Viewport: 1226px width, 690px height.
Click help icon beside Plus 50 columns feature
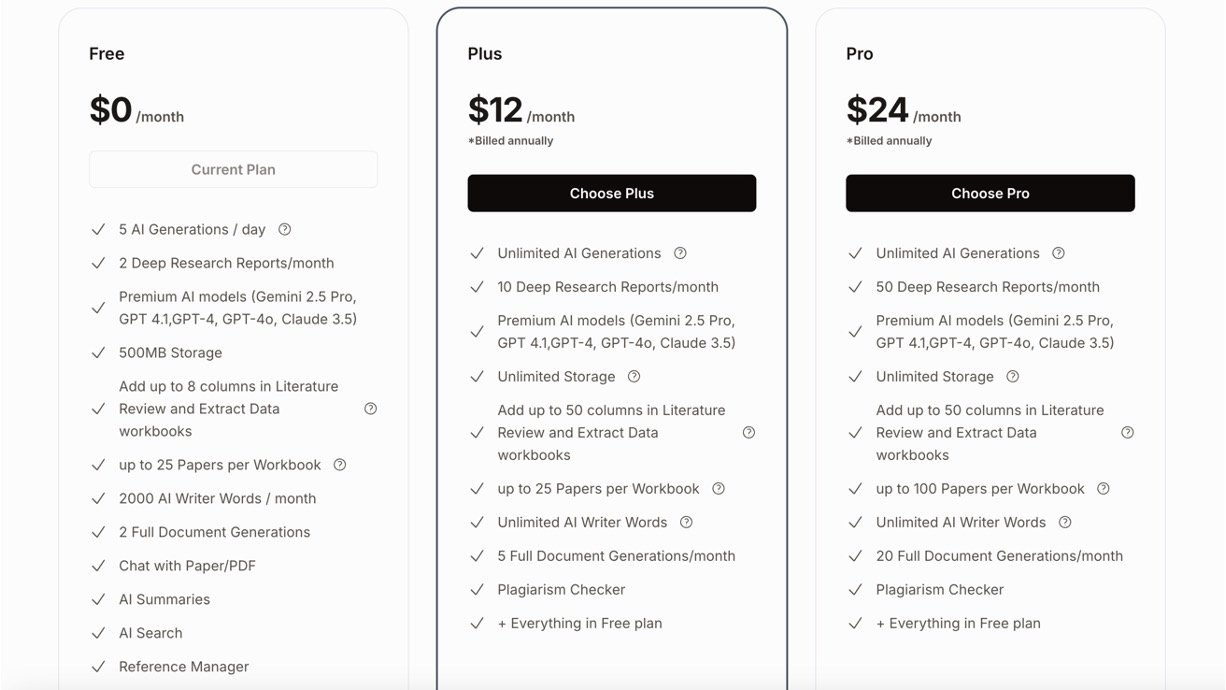click(749, 433)
